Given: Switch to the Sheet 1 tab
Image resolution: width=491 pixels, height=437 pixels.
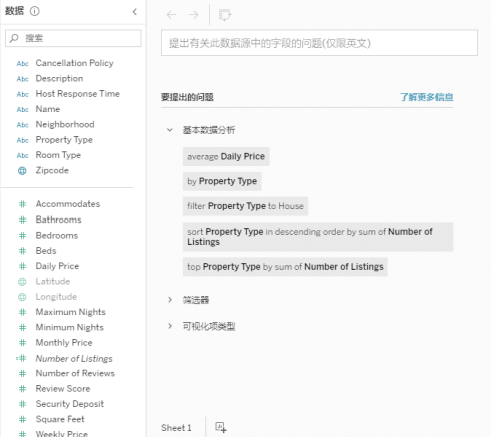Looking at the screenshot, I should coord(176,428).
